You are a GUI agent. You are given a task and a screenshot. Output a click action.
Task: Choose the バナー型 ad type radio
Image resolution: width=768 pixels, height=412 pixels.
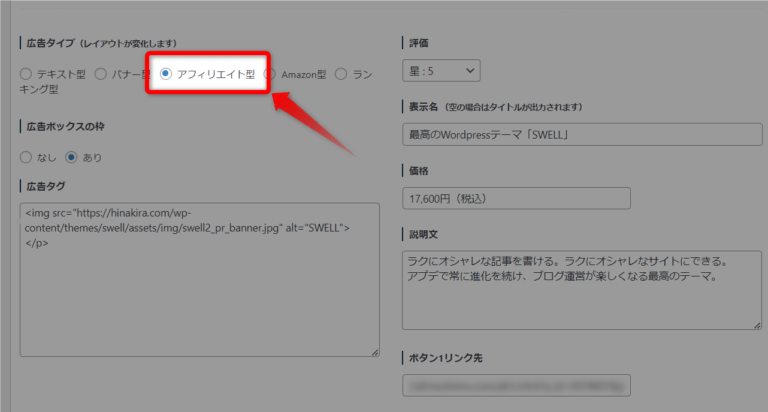click(104, 74)
